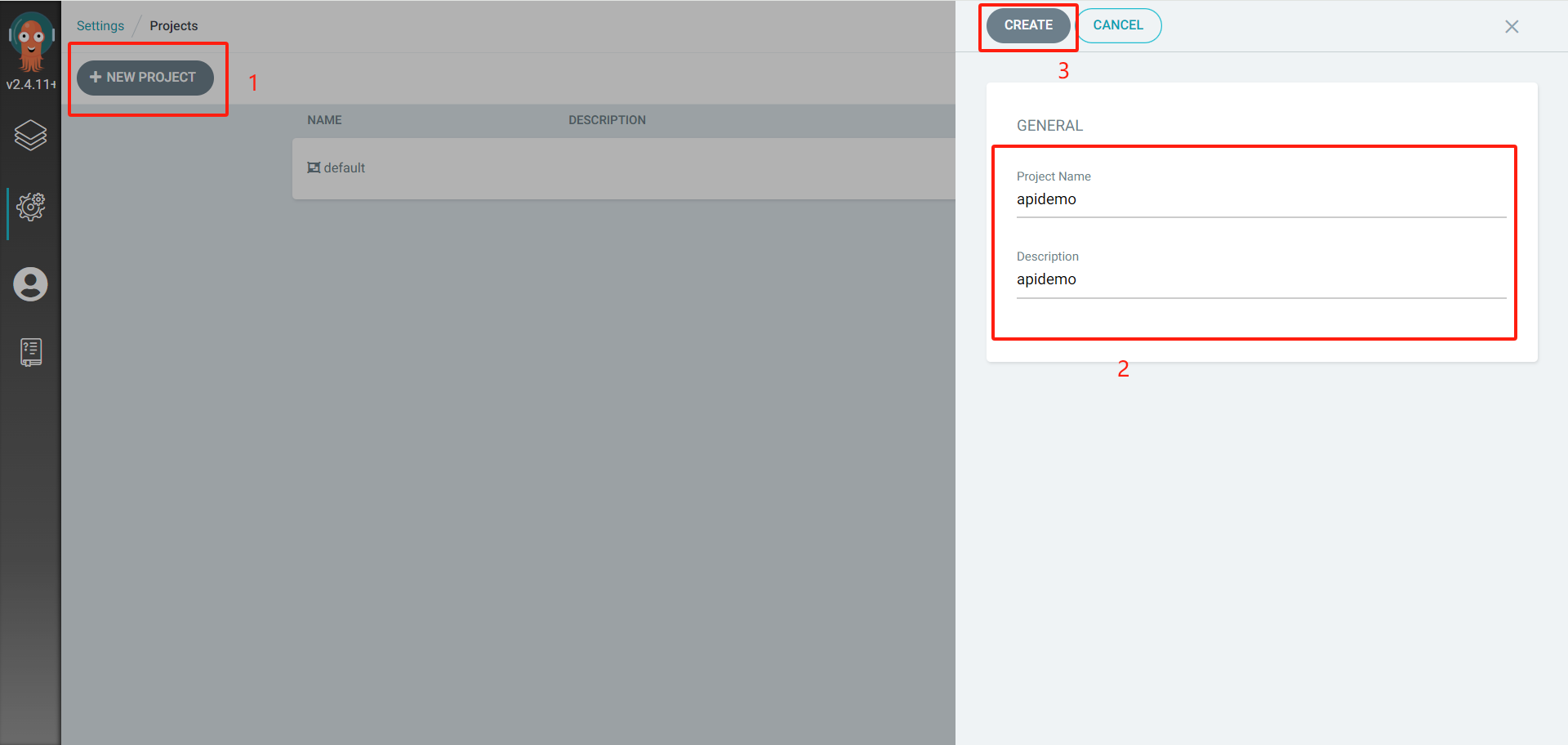Viewport: 1568px width, 745px height.
Task: Open the Settings breadcrumb link
Action: pyautogui.click(x=100, y=25)
